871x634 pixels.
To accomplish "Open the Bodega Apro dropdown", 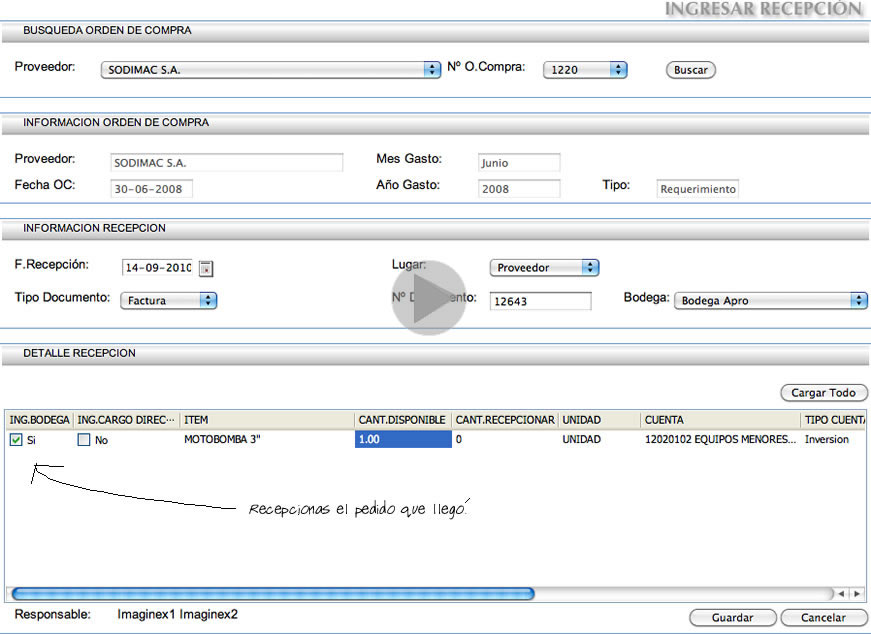I will (770, 301).
